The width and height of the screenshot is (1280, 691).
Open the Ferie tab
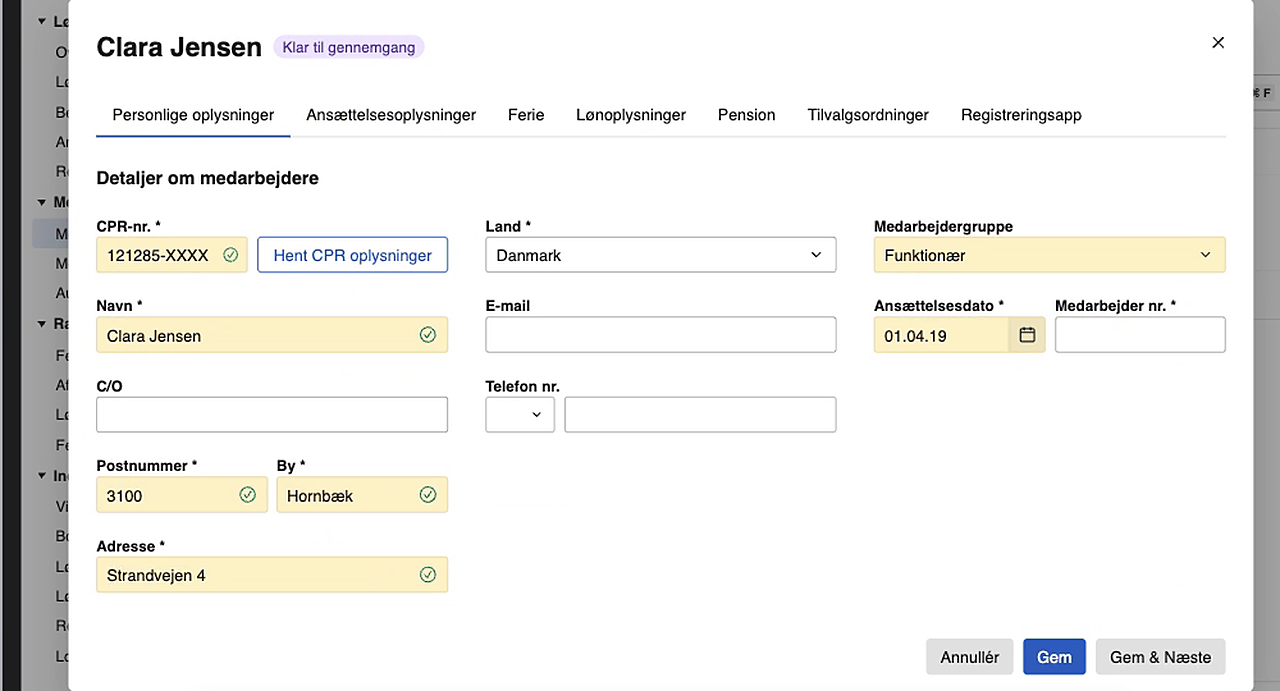pos(526,115)
